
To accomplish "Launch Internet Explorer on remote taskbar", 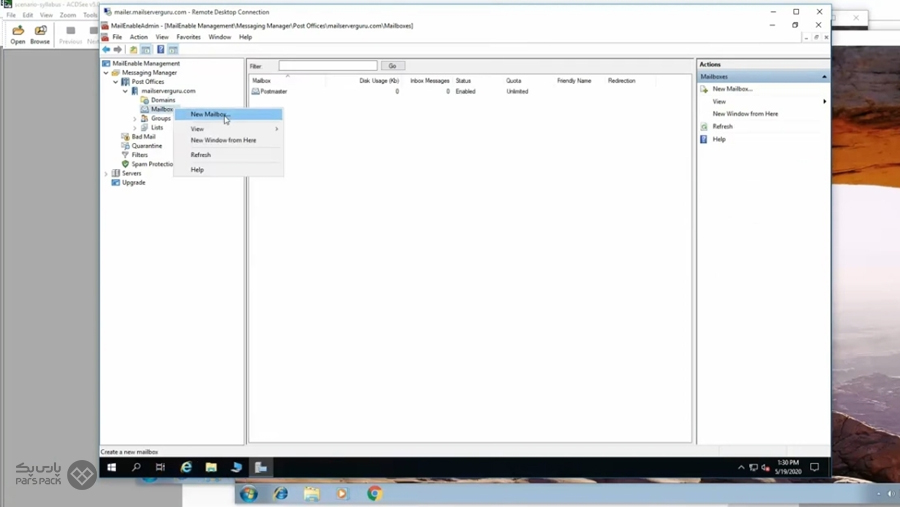I will tap(186, 467).
